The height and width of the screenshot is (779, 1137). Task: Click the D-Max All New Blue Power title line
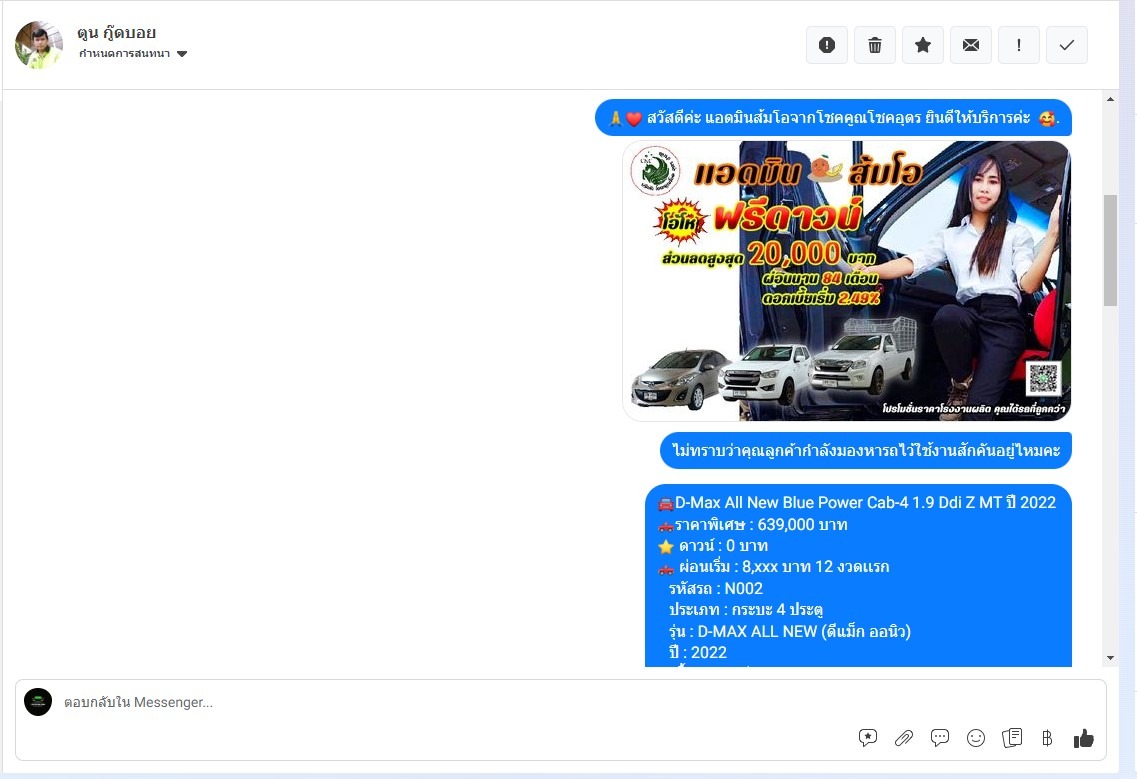click(x=857, y=503)
